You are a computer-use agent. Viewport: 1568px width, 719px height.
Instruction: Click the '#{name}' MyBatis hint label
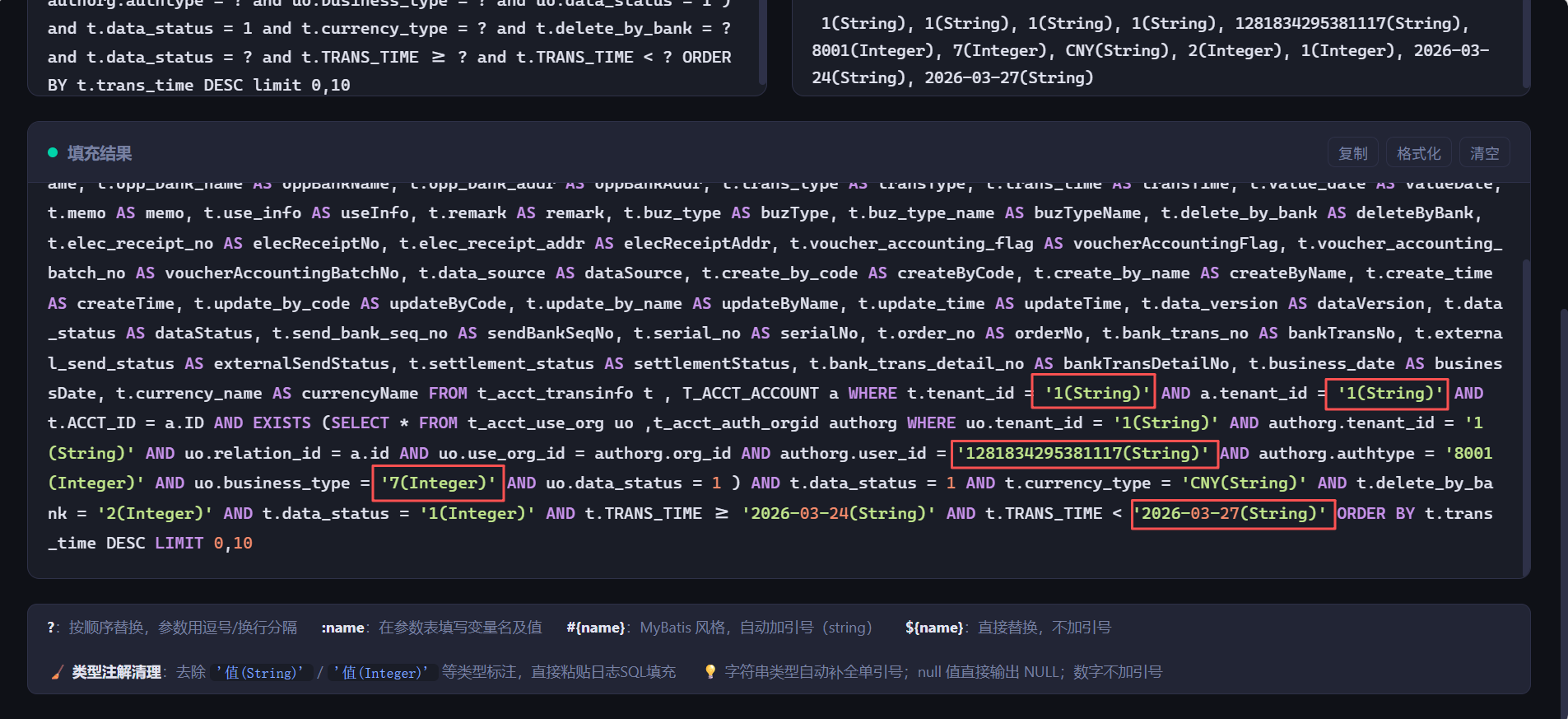tap(595, 628)
